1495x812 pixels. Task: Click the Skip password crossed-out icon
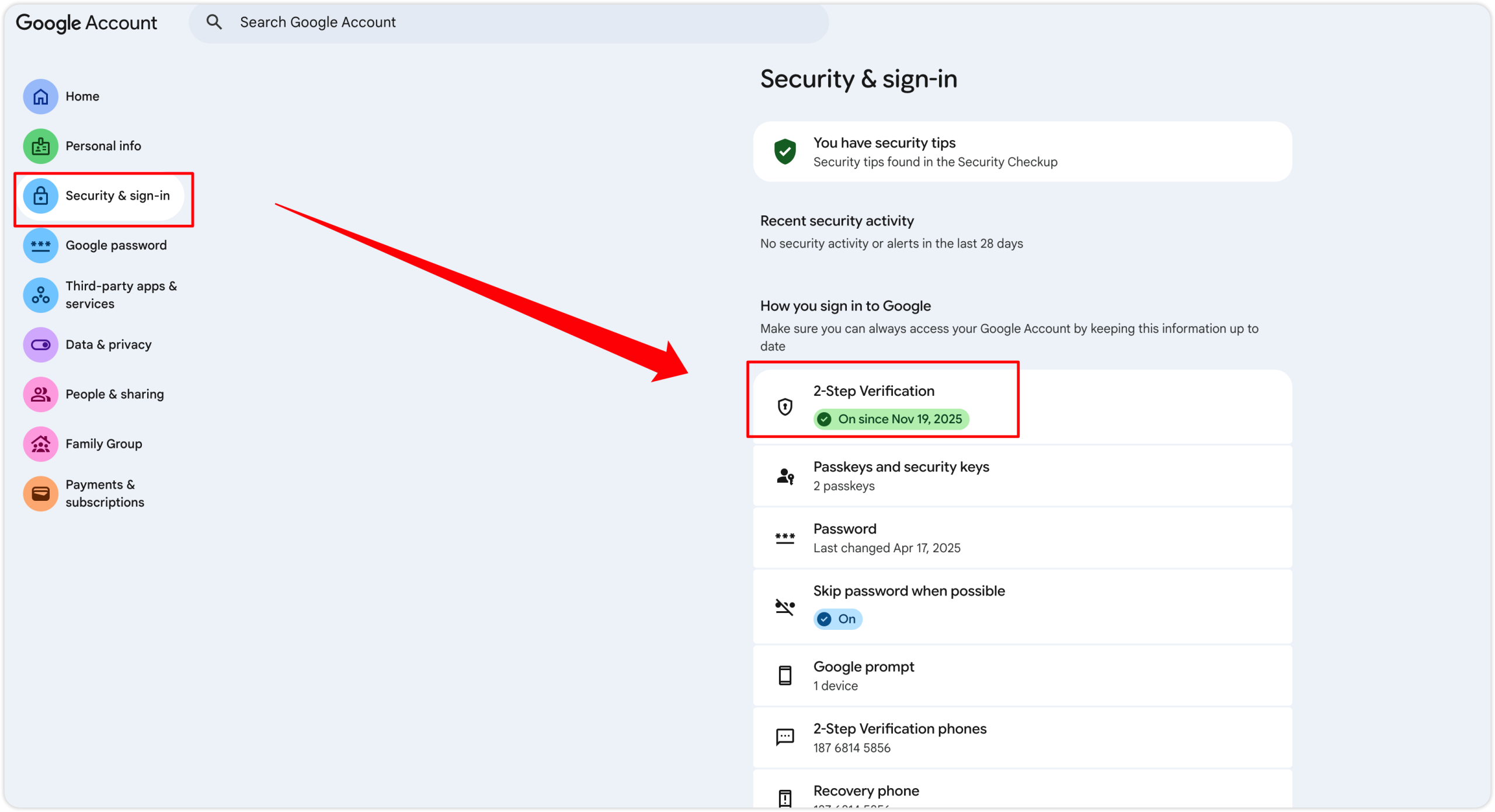click(785, 607)
